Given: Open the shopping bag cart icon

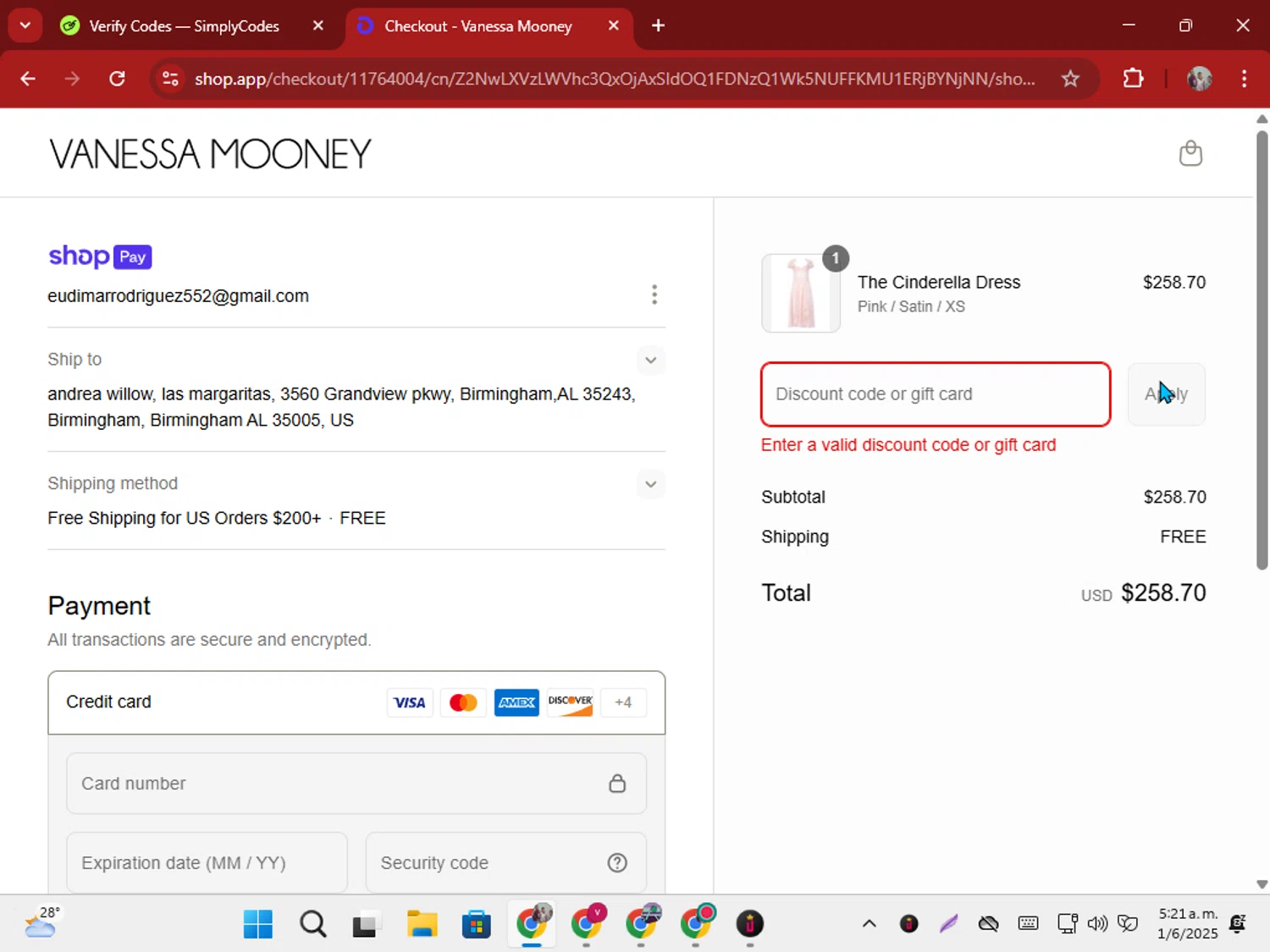Looking at the screenshot, I should 1190,153.
